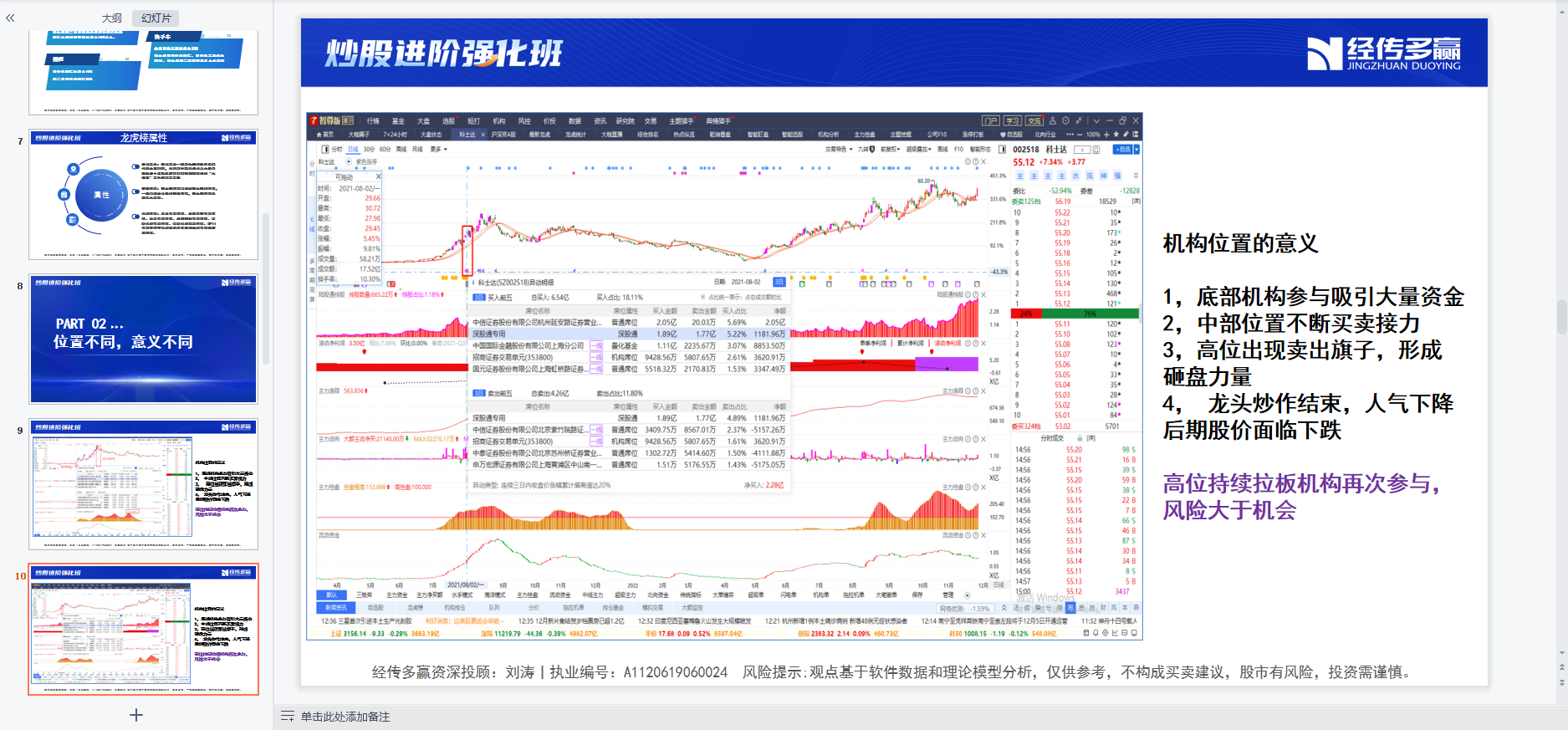Open the 更多 dropdown in the chart toolbar
The width and height of the screenshot is (1568, 730).
pyautogui.click(x=438, y=149)
